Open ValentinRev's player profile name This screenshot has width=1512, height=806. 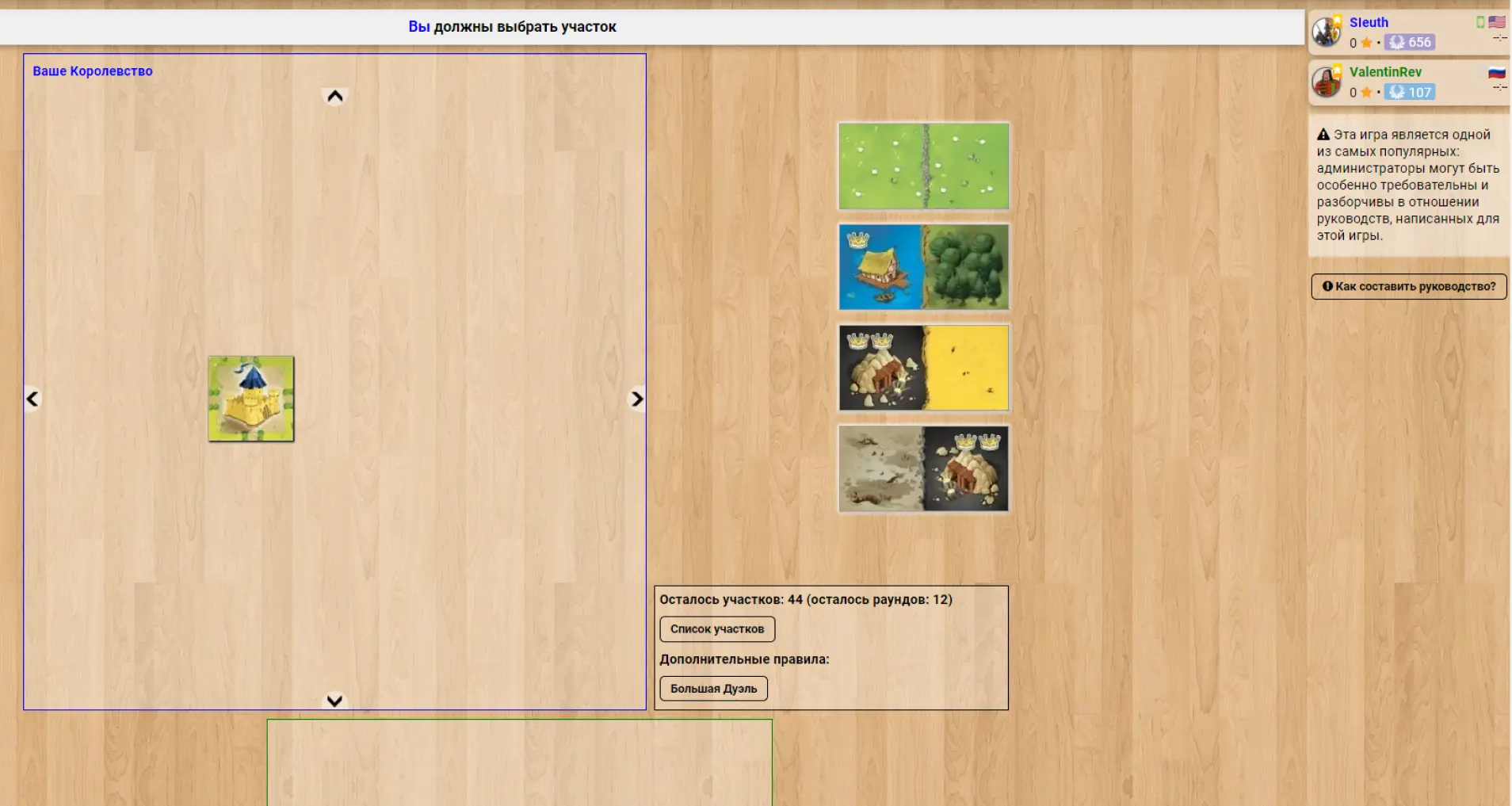[1385, 72]
